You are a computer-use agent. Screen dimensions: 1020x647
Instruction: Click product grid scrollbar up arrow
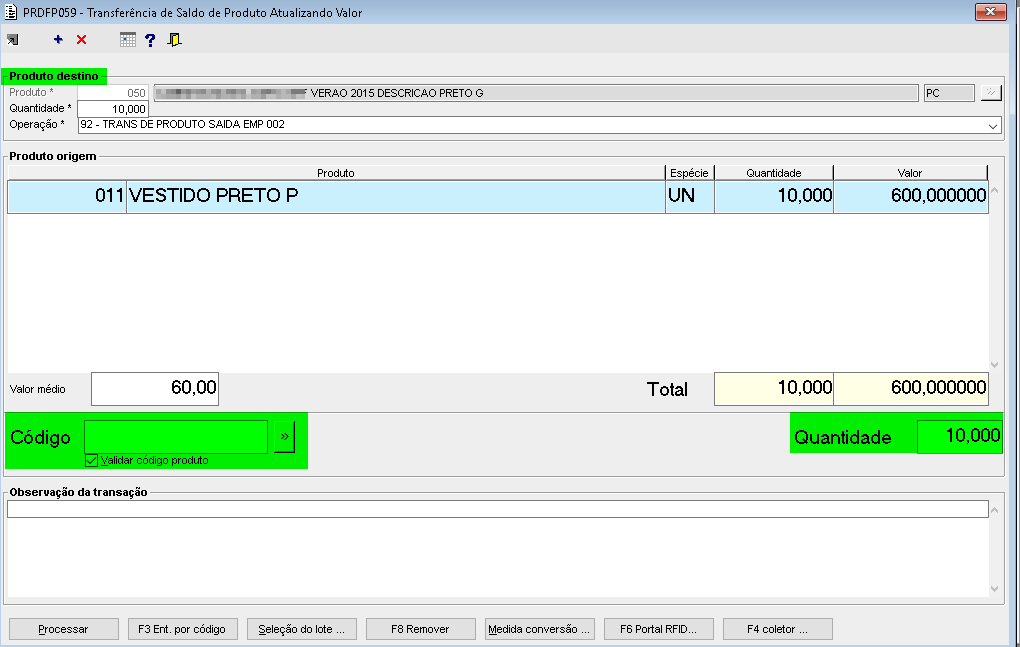pyautogui.click(x=995, y=191)
